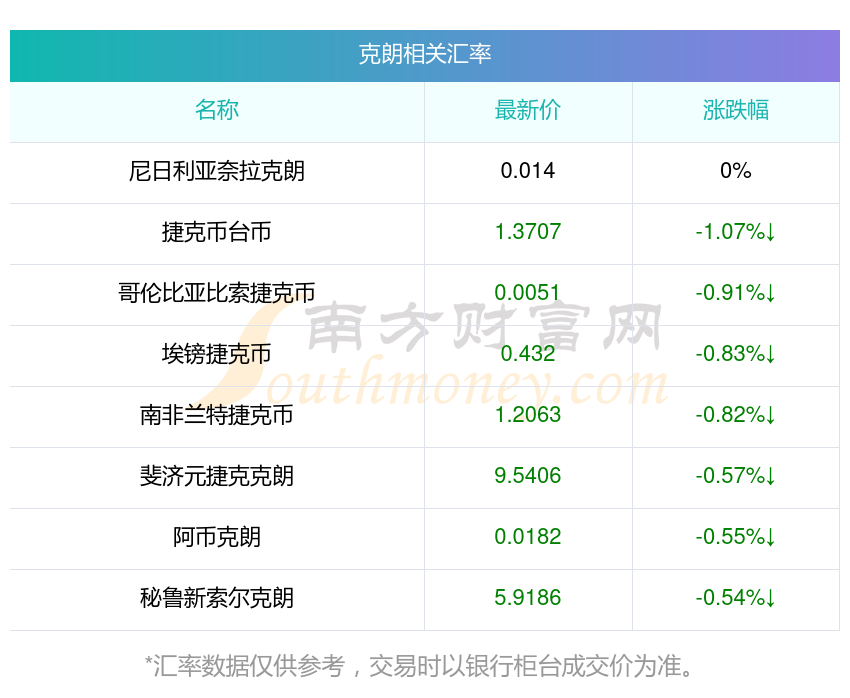Screen dimensions: 850x698
Task: Click the change value -0.82%
Action: 736,415
